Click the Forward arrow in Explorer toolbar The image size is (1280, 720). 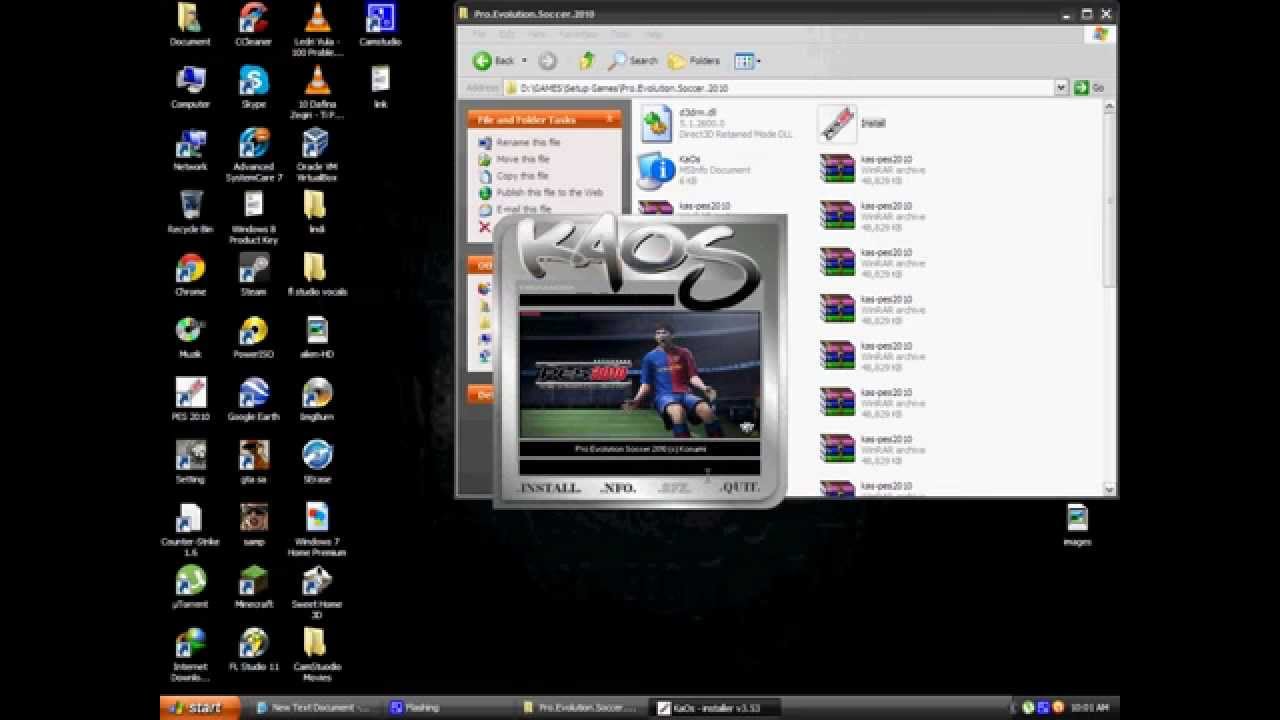[x=547, y=61]
